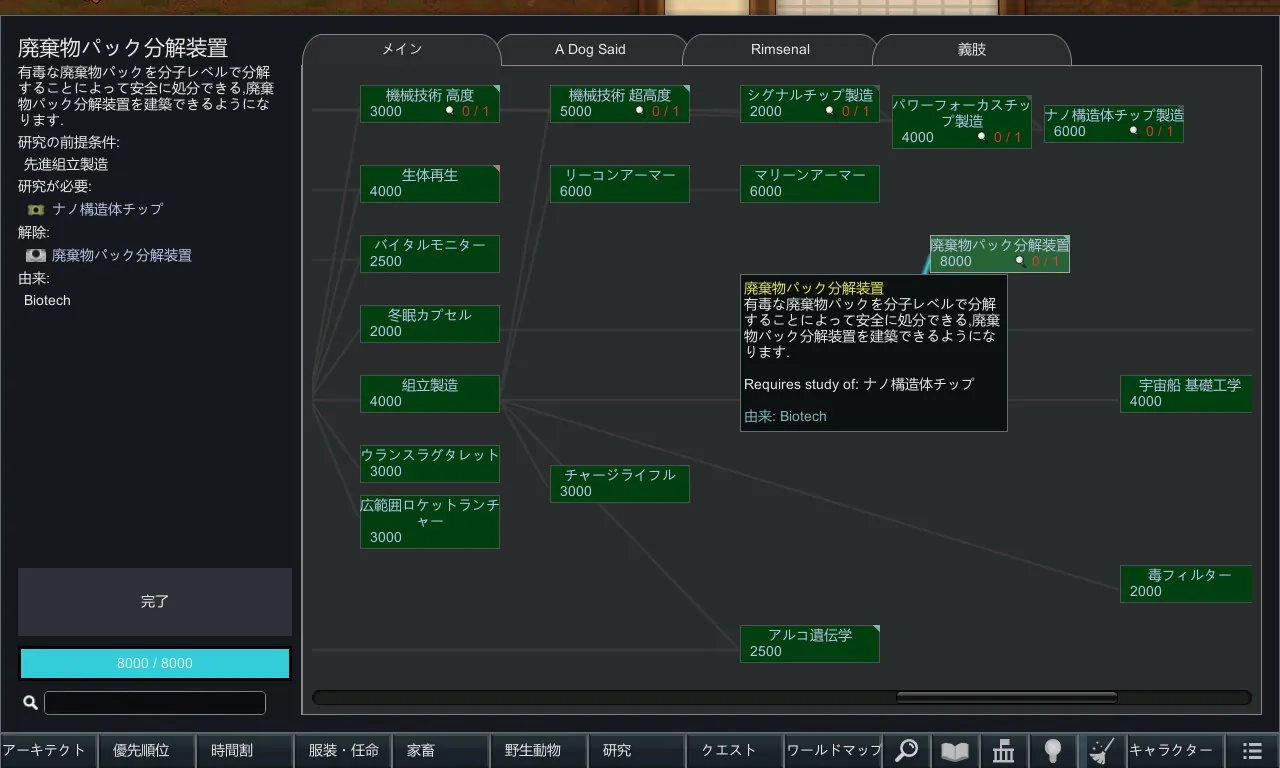
Task: Click the broom icon in bottom bar
Action: (x=1101, y=750)
